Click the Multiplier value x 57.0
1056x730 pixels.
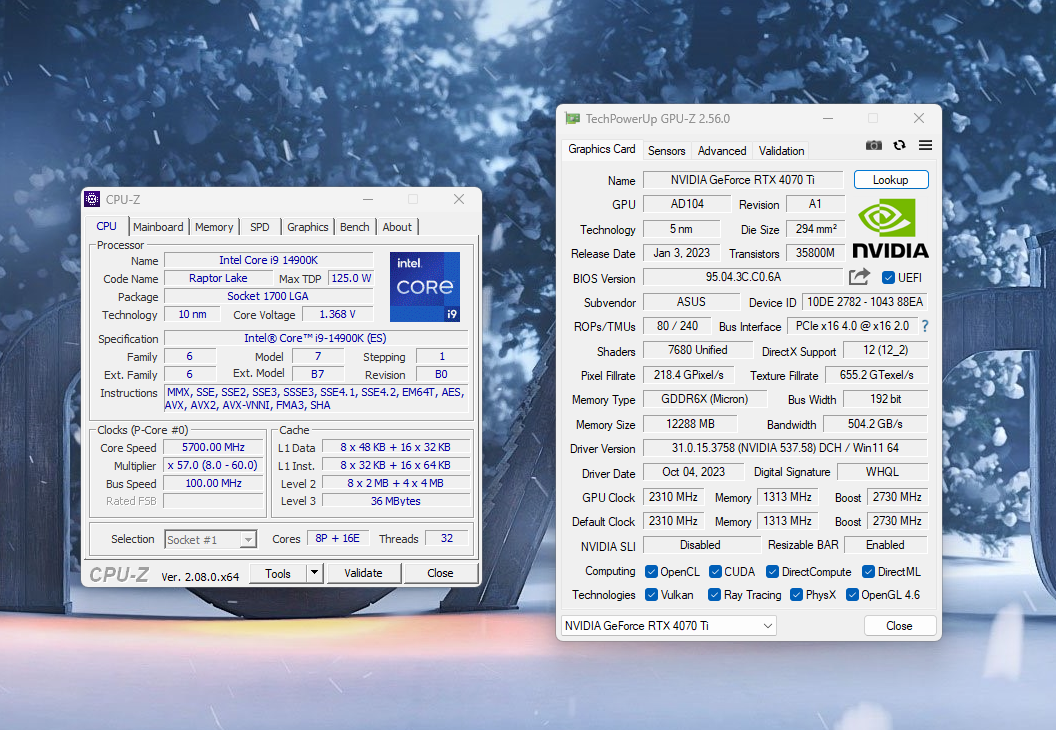click(213, 465)
